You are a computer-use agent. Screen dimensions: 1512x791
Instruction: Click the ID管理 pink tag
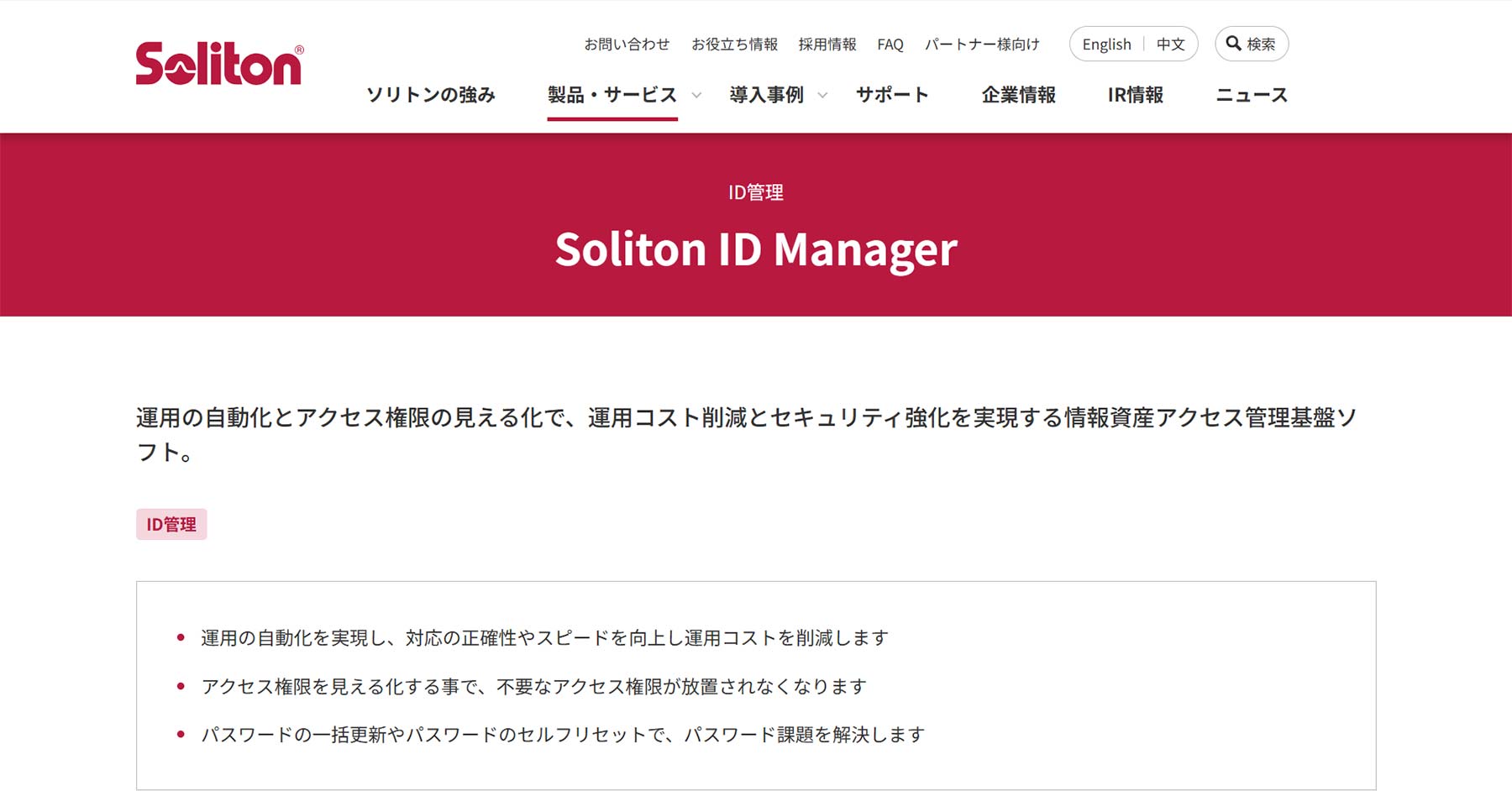point(171,524)
